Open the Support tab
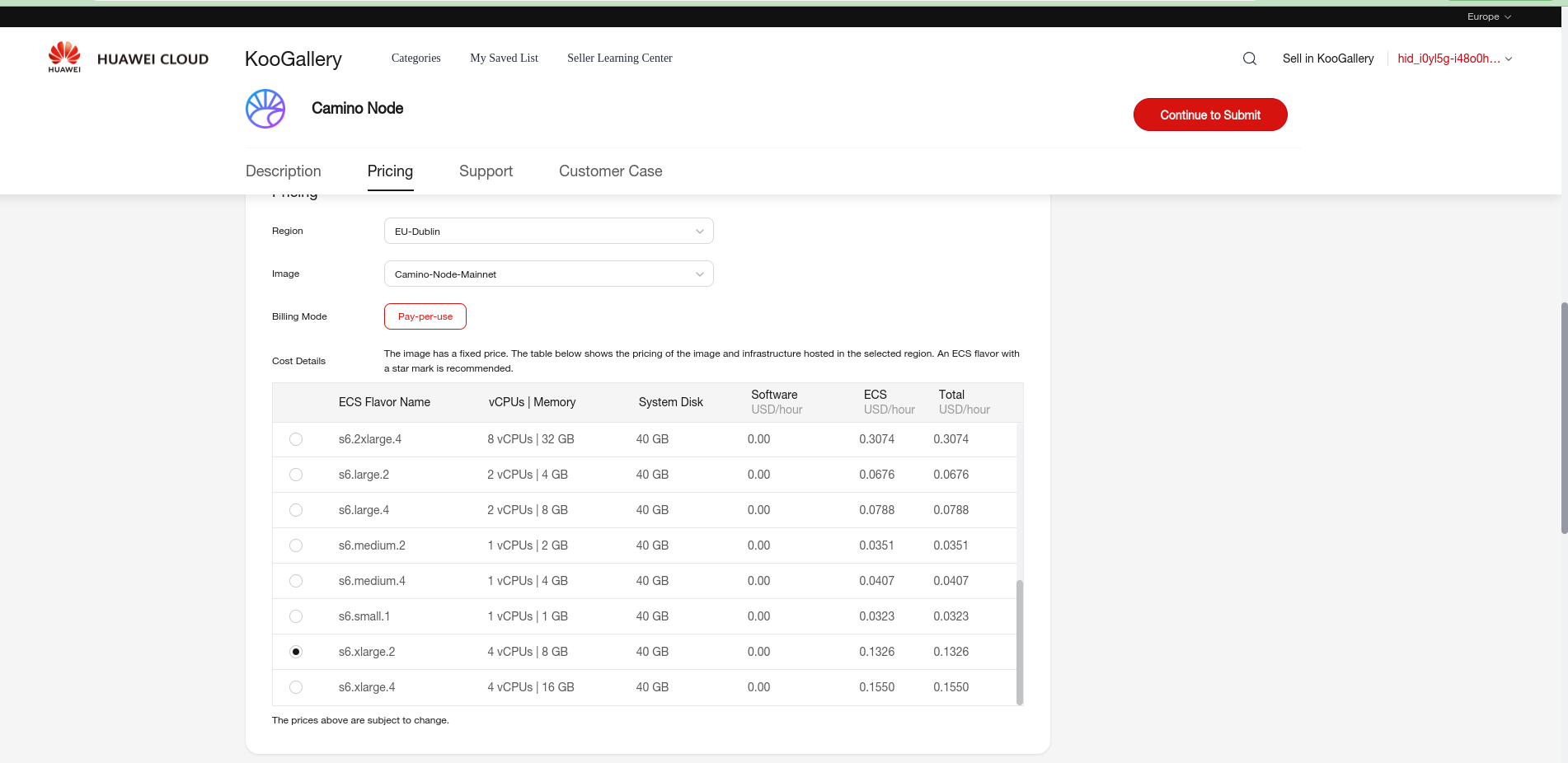 click(486, 171)
